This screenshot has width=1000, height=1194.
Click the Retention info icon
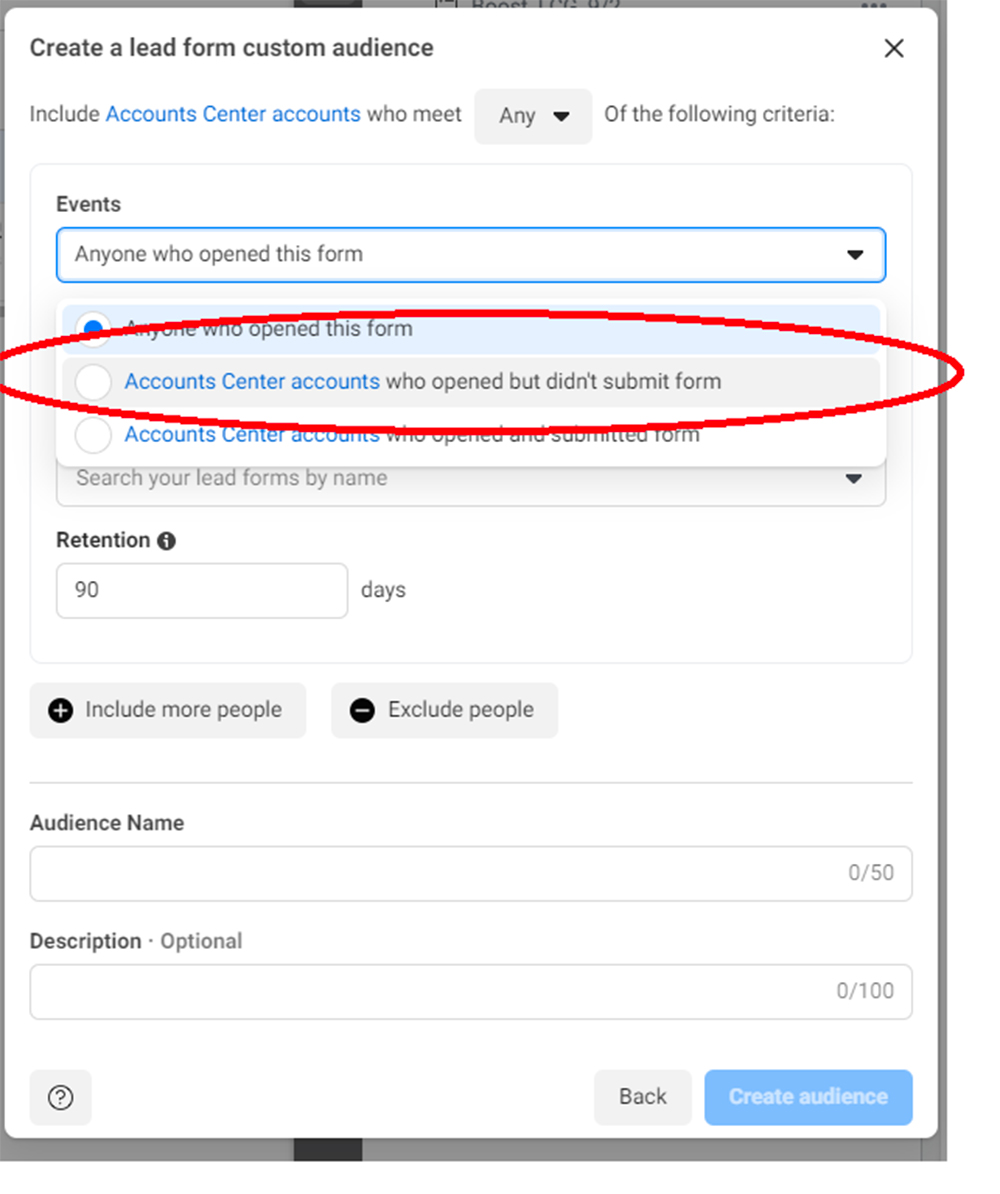click(166, 541)
